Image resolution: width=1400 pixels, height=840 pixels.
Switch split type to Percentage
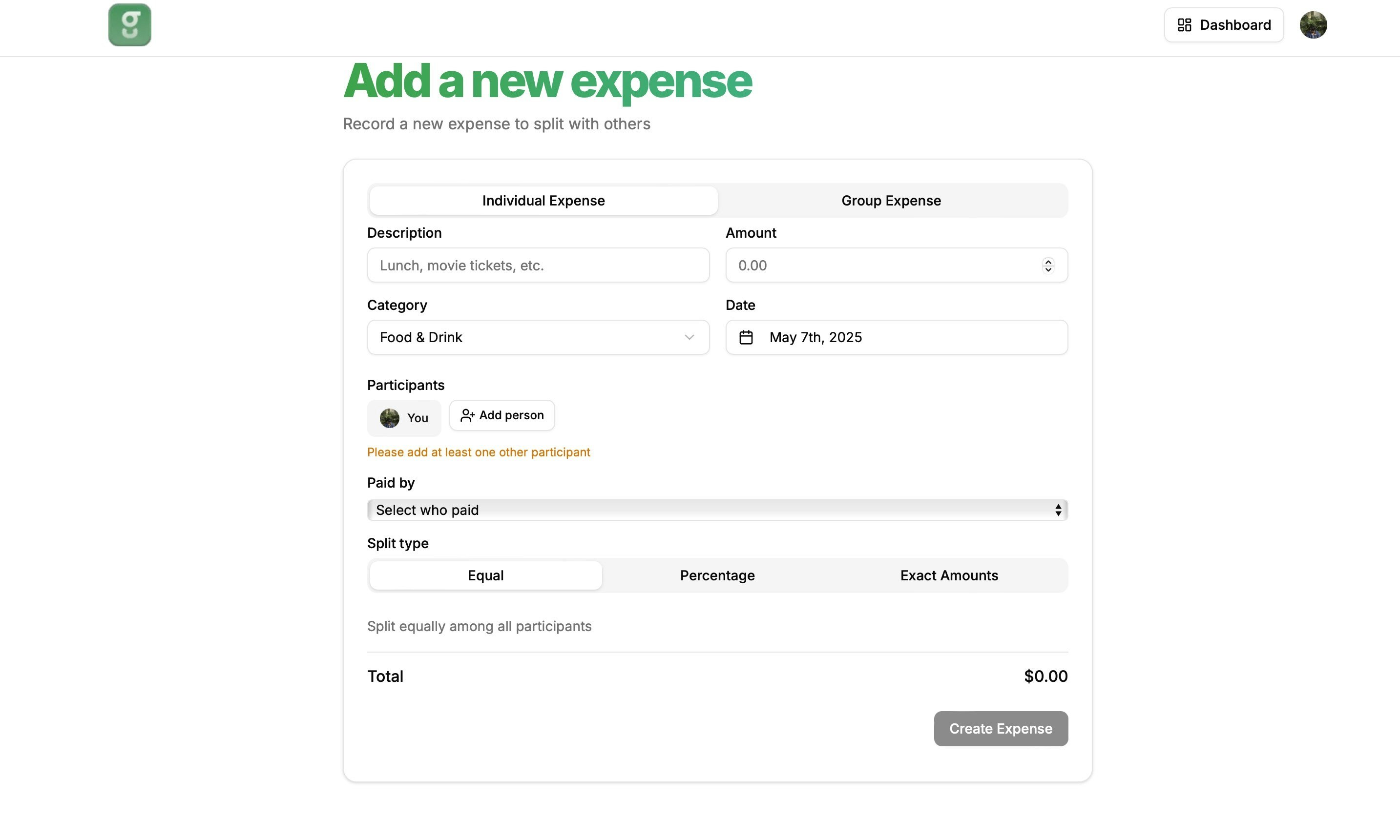coord(717,575)
